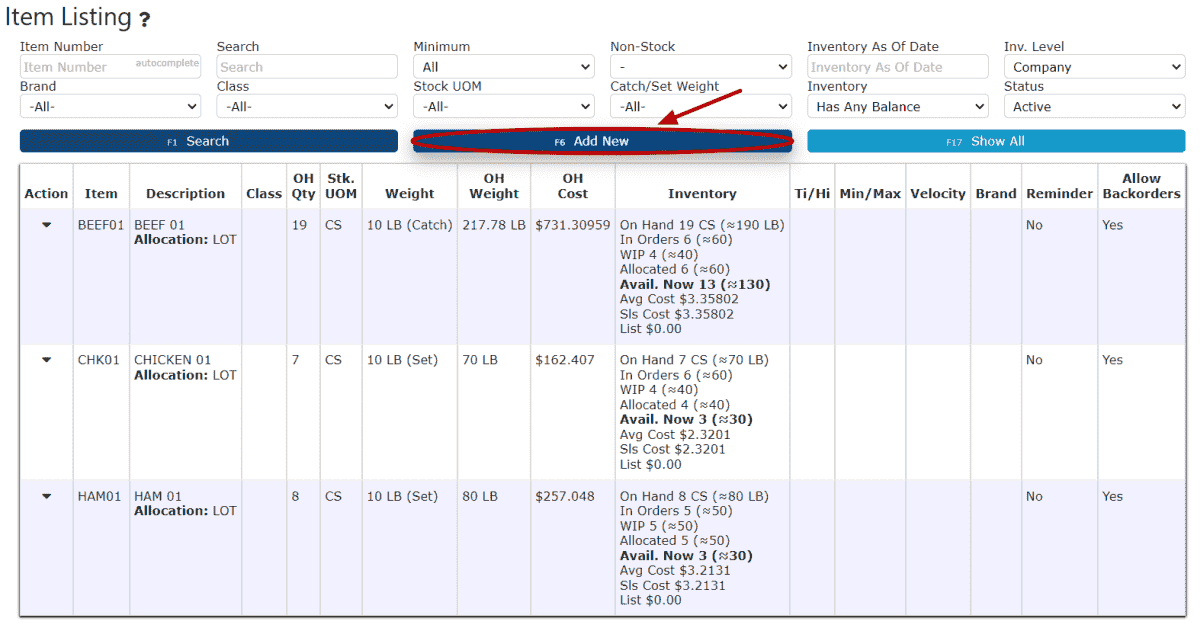This screenshot has height=628, width=1200.
Task: Expand the Stock UOM dropdown
Action: (x=504, y=107)
